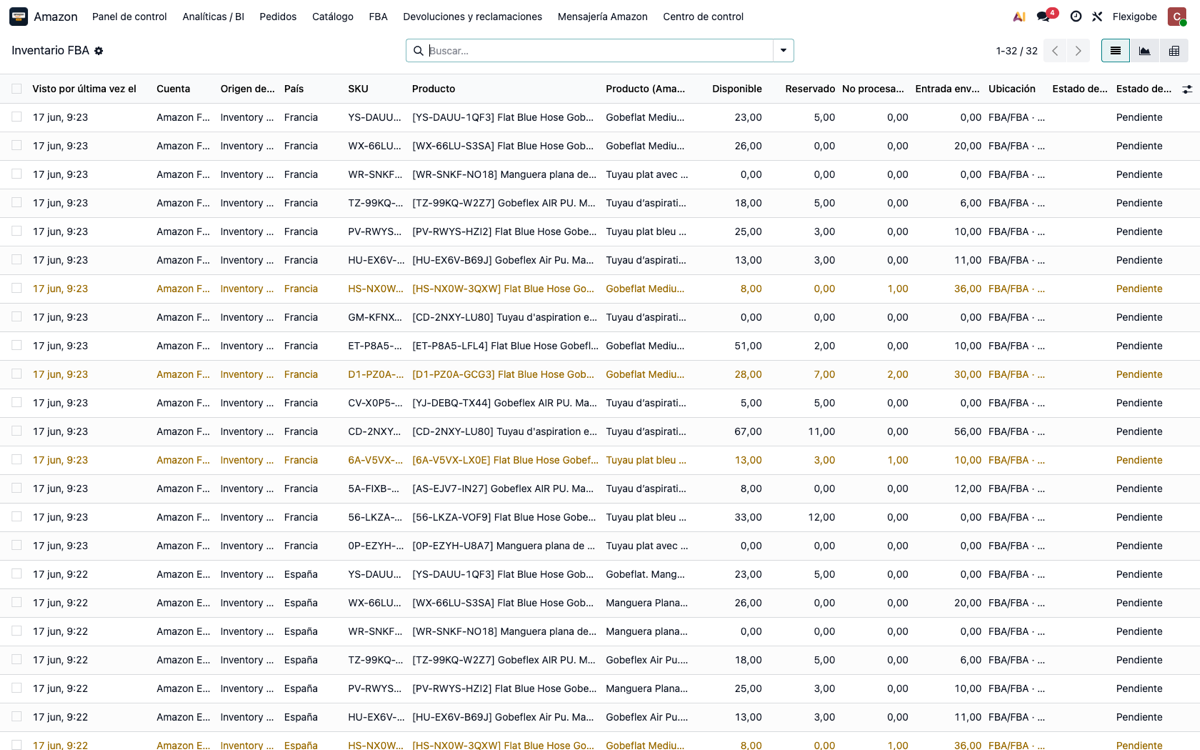Click SKU cell GM-KFNX
This screenshot has height=750, width=1200.
376,317
